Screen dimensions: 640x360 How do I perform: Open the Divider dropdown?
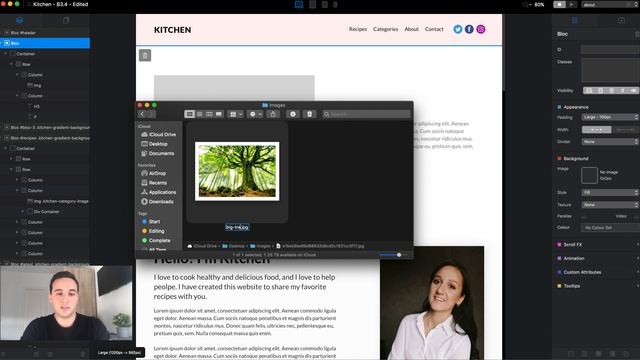610,142
